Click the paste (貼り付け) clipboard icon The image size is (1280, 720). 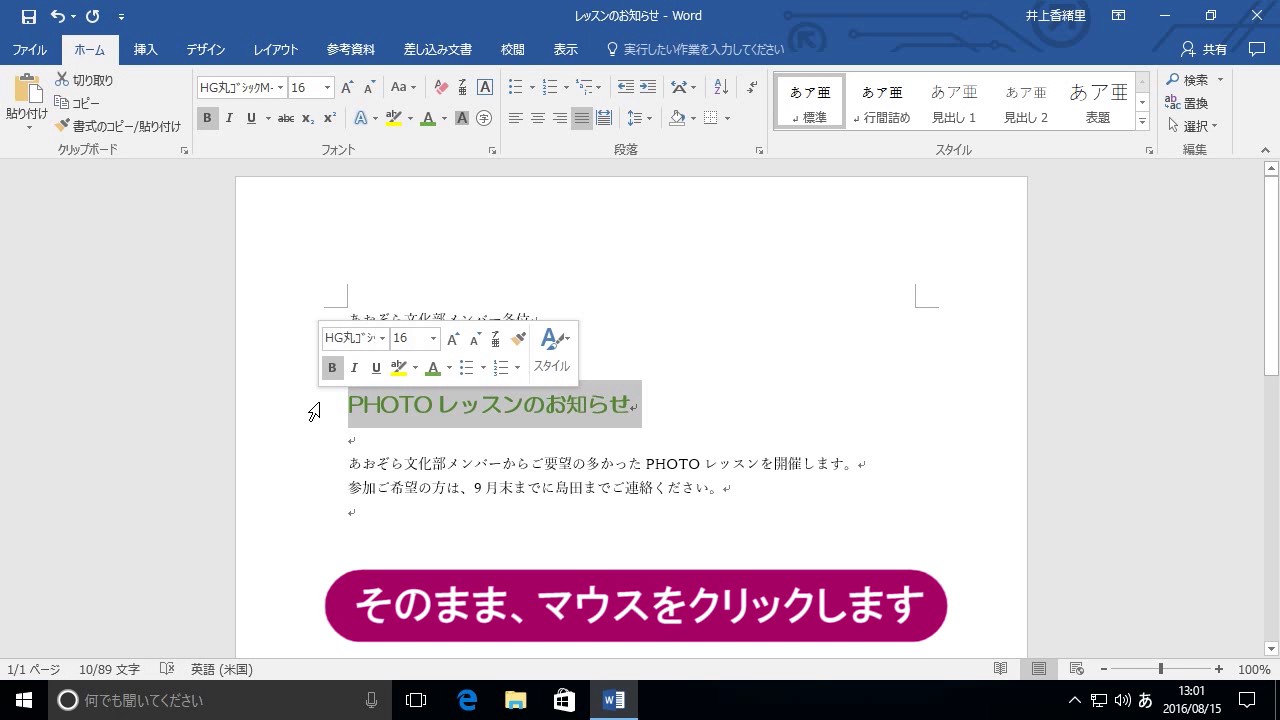[x=26, y=90]
